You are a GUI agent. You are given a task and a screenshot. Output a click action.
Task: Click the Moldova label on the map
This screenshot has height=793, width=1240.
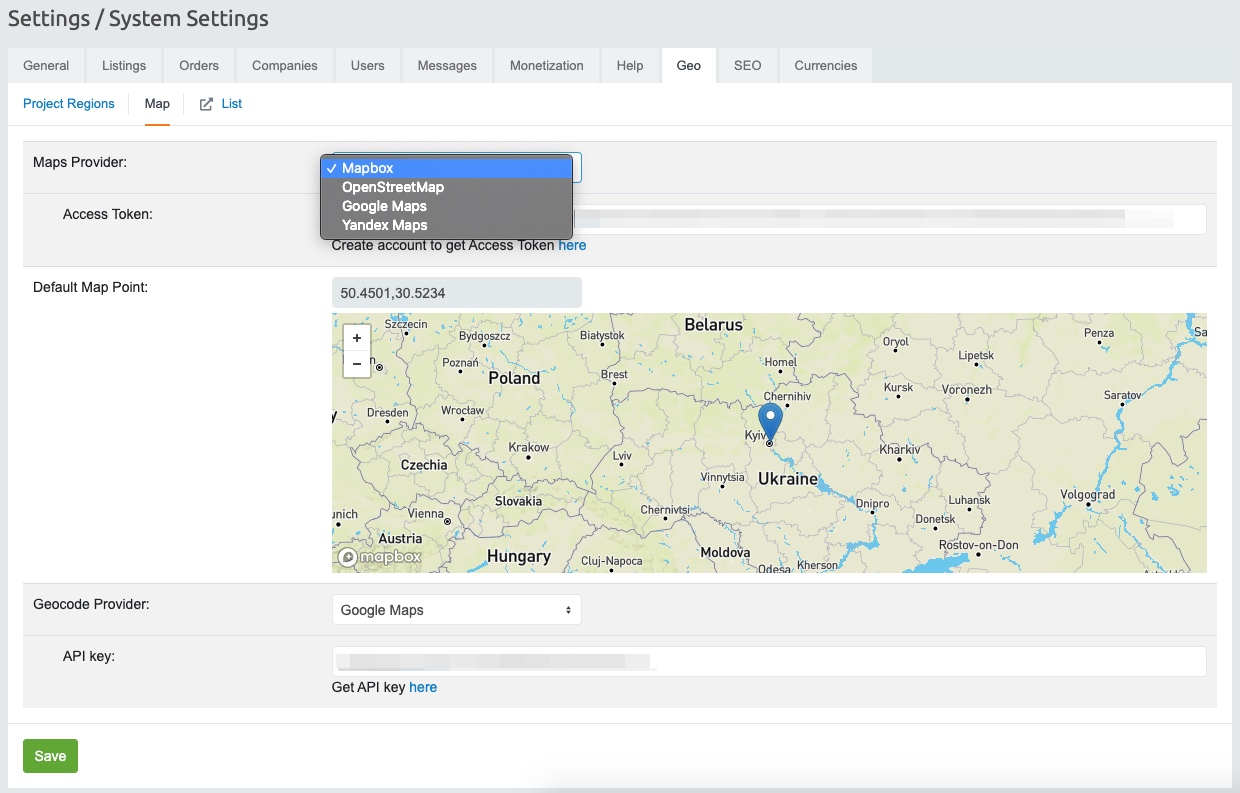(x=725, y=552)
